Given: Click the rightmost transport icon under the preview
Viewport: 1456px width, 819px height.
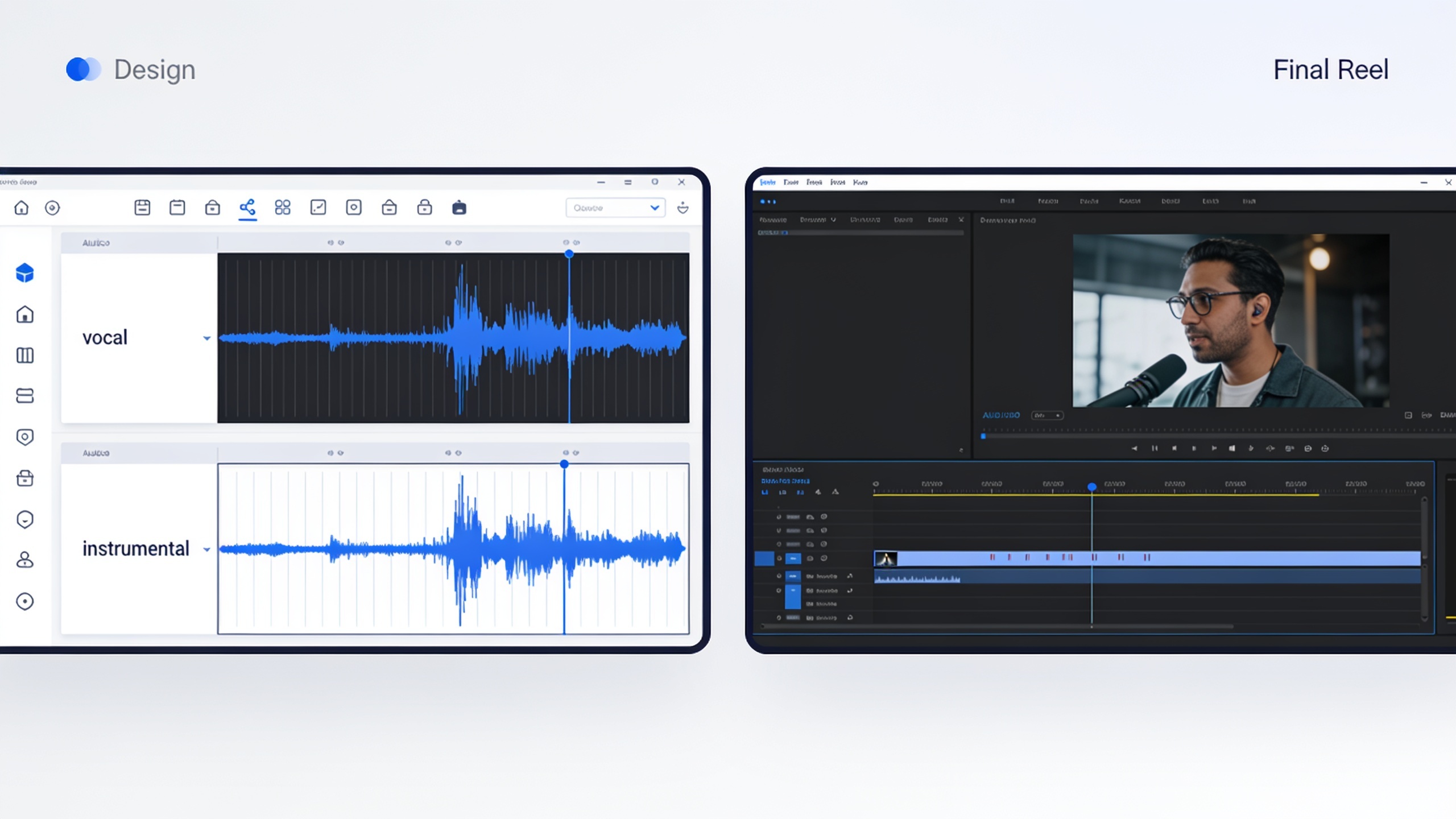Looking at the screenshot, I should pos(1325,449).
